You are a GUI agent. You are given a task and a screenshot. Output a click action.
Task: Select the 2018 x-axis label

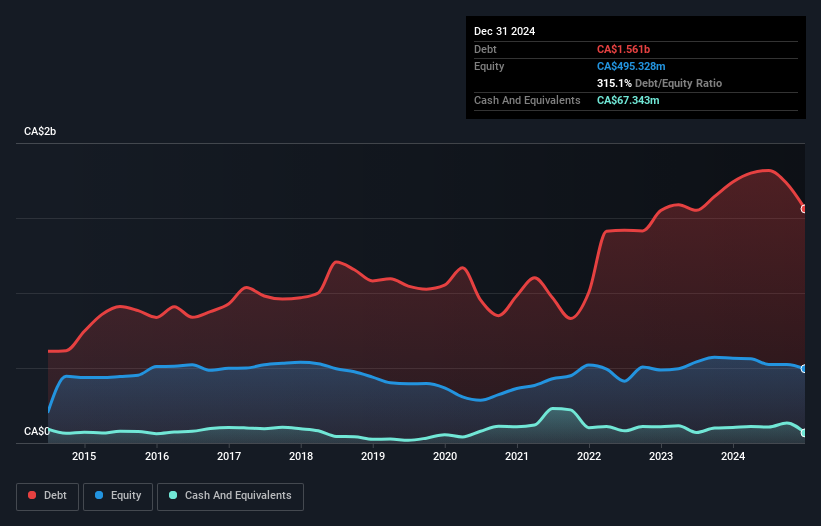tap(301, 456)
